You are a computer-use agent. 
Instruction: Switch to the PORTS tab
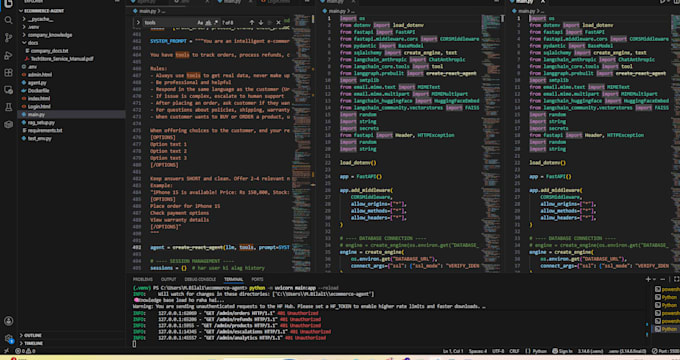point(257,279)
